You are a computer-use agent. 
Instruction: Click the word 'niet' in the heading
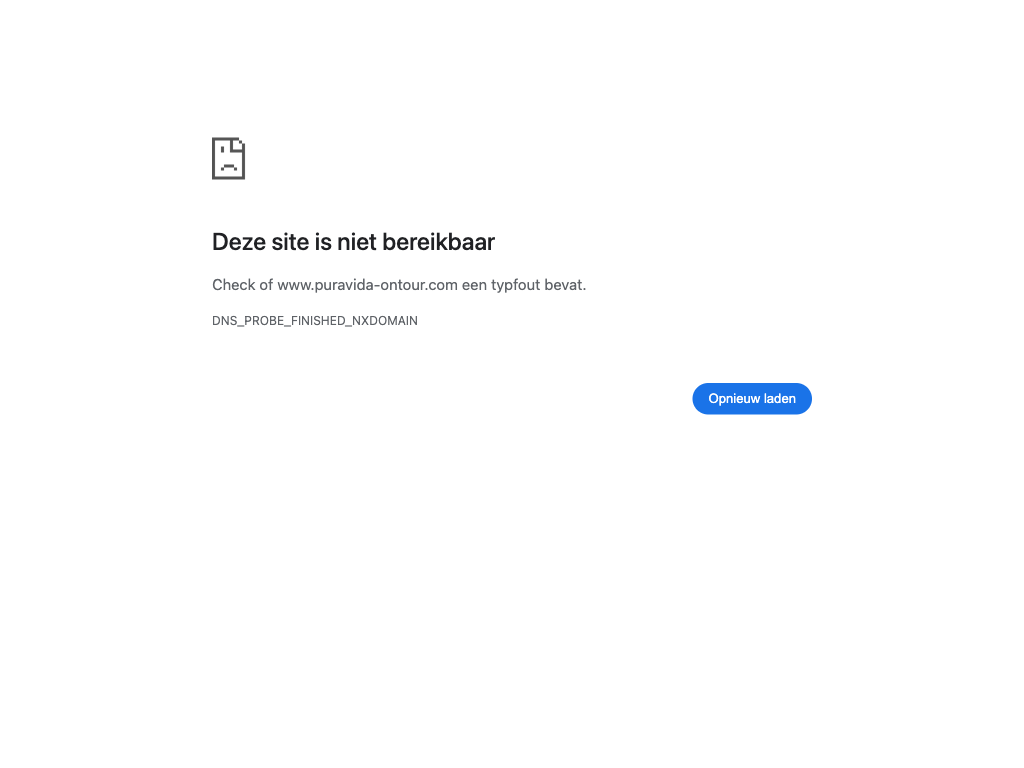pos(357,242)
